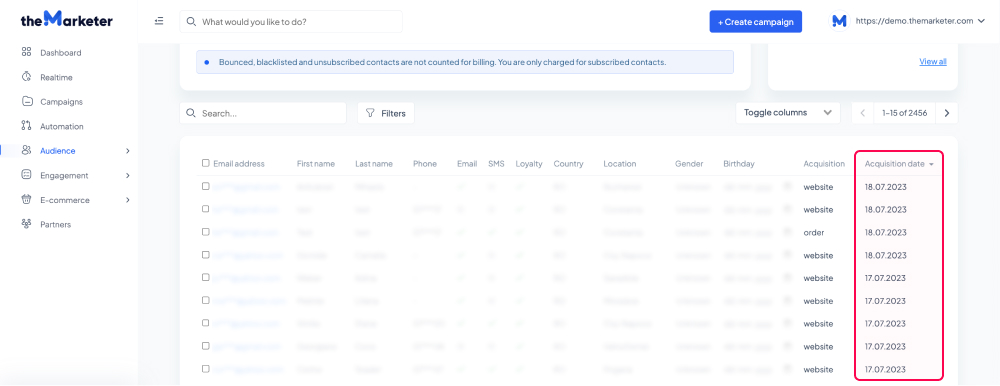1000x386 pixels.
Task: Check the first contact row checkbox
Action: pos(205,186)
